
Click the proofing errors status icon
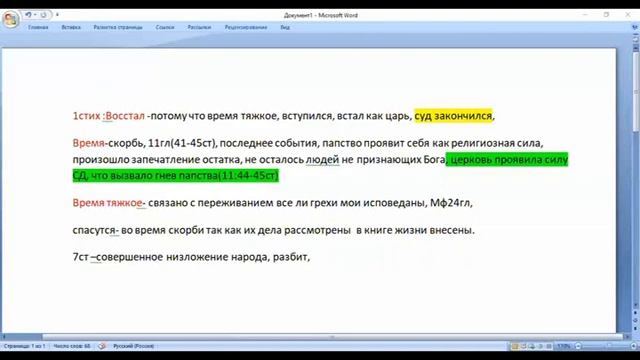click(102, 346)
